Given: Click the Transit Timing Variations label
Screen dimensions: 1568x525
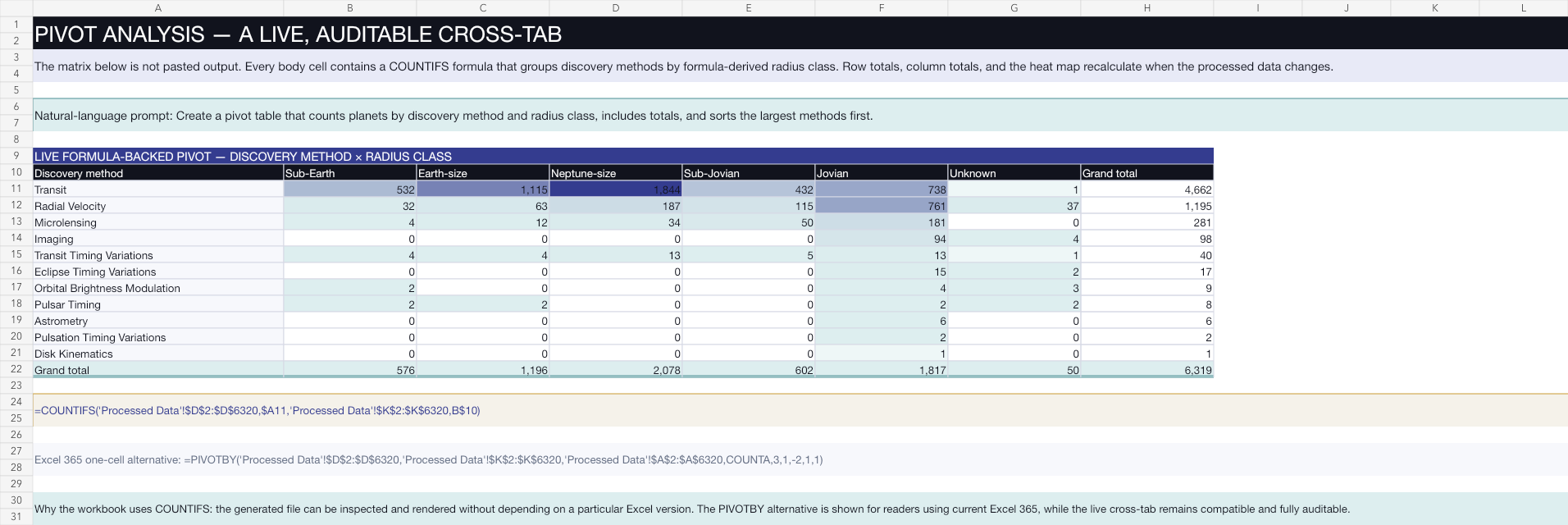Looking at the screenshot, I should click(x=158, y=255).
